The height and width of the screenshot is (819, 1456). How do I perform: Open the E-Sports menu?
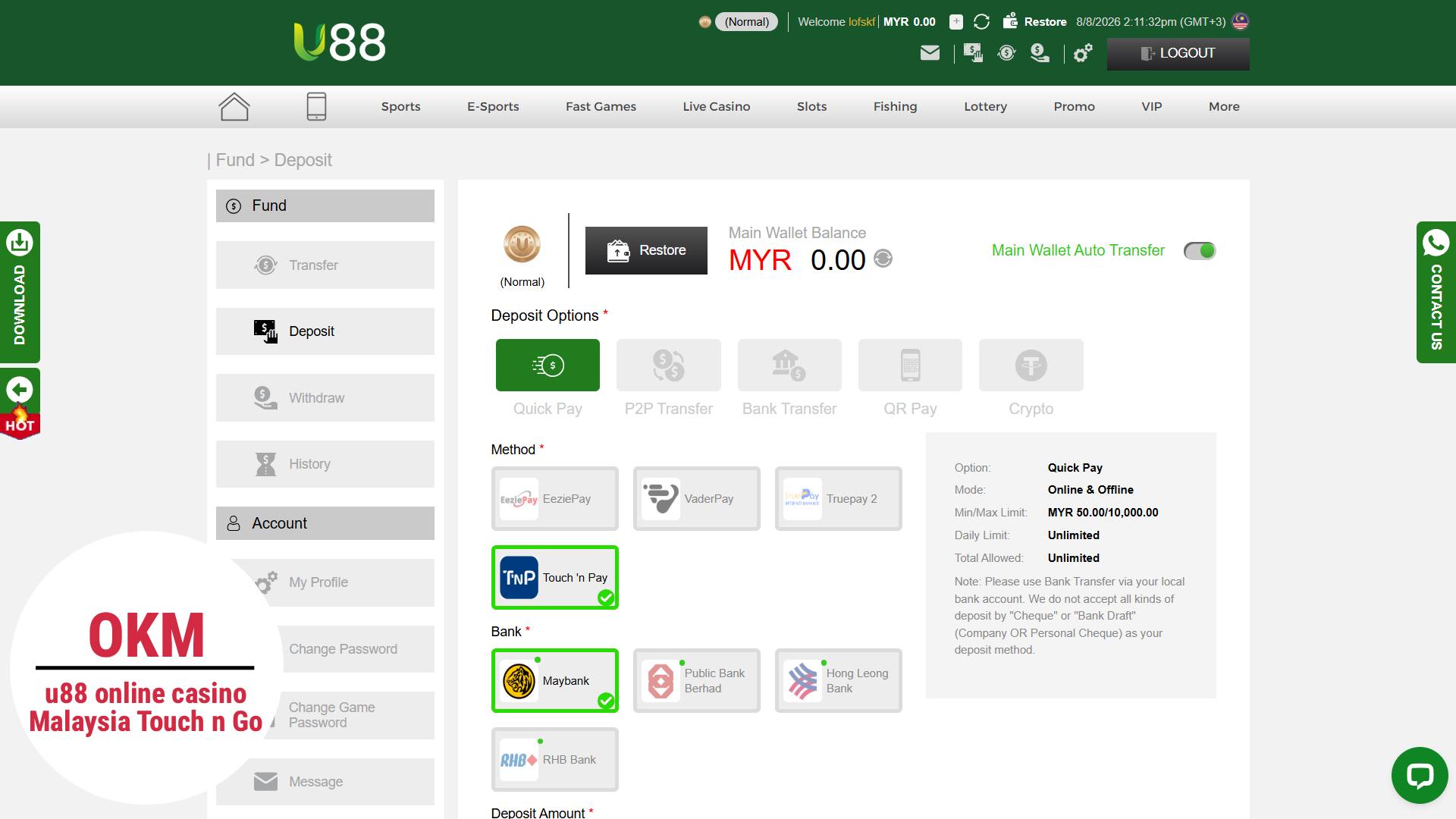pyautogui.click(x=493, y=107)
